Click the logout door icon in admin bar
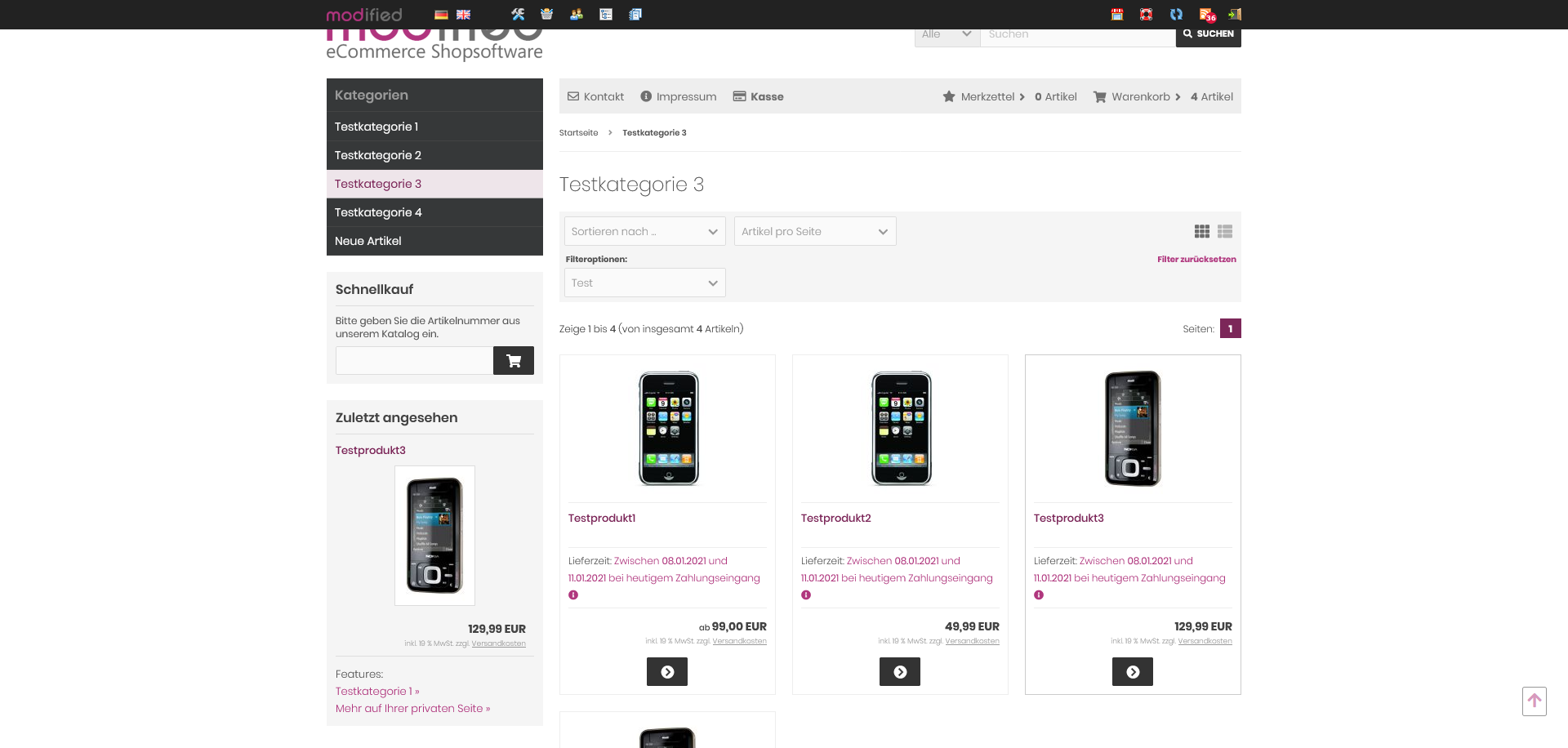The width and height of the screenshot is (1568, 748). tap(1235, 14)
